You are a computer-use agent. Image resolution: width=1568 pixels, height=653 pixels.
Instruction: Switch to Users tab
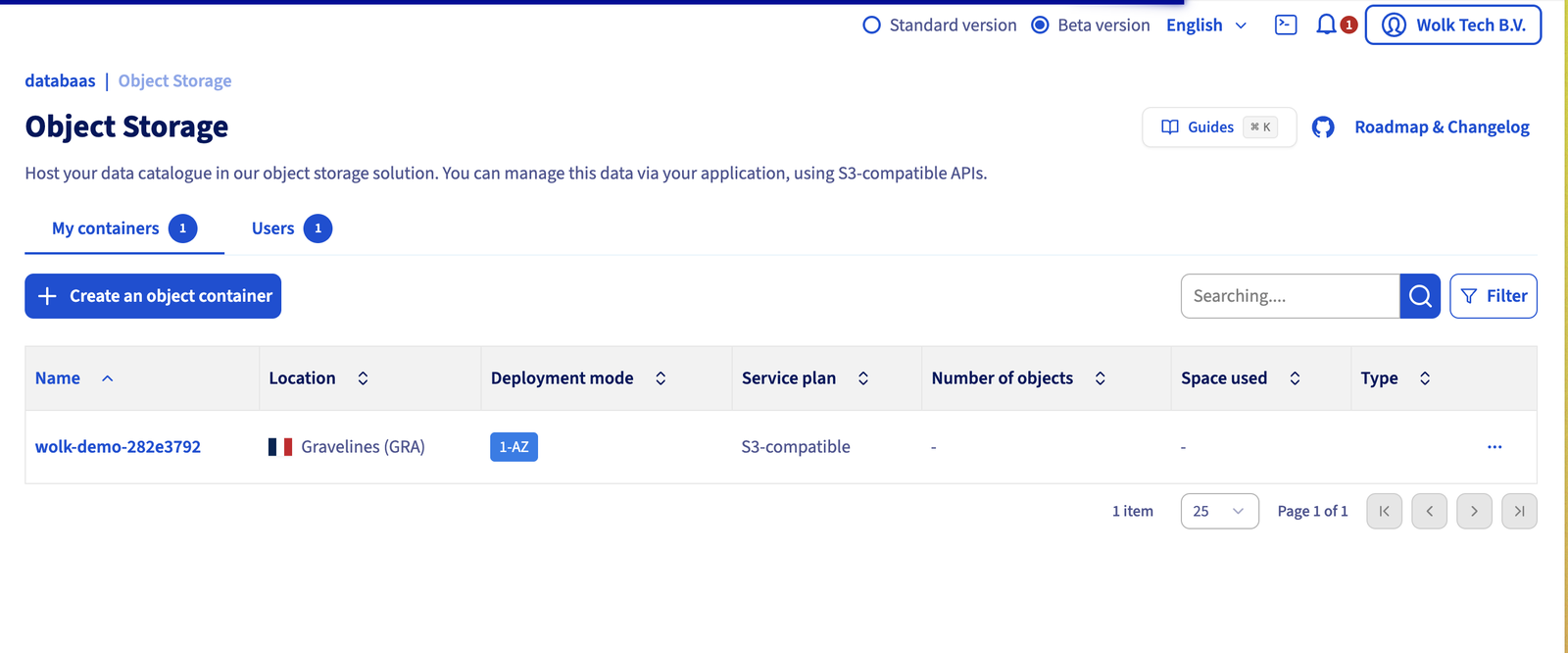coord(291,228)
